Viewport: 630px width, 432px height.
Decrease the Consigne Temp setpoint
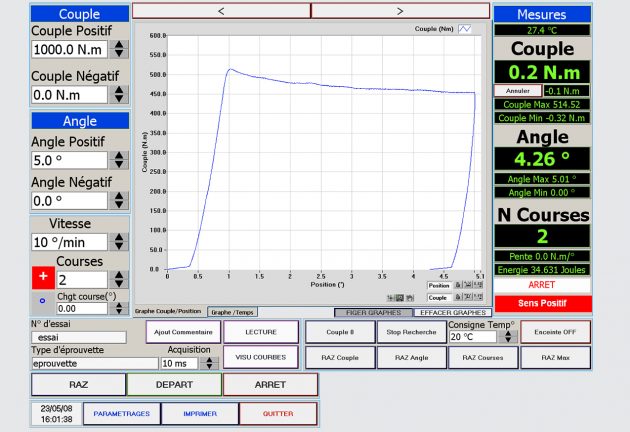(508, 340)
